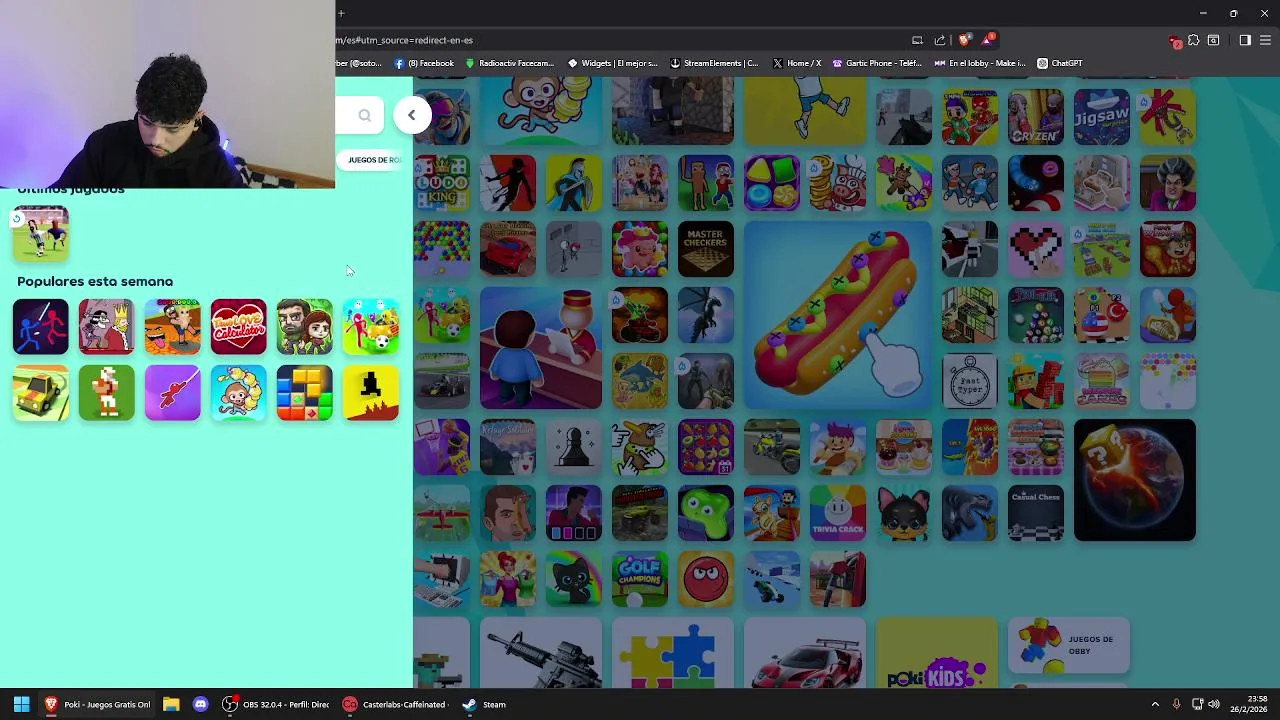Open the Fast Typer game tile
Image resolution: width=1280 pixels, height=720 pixels.
[x=969, y=381]
